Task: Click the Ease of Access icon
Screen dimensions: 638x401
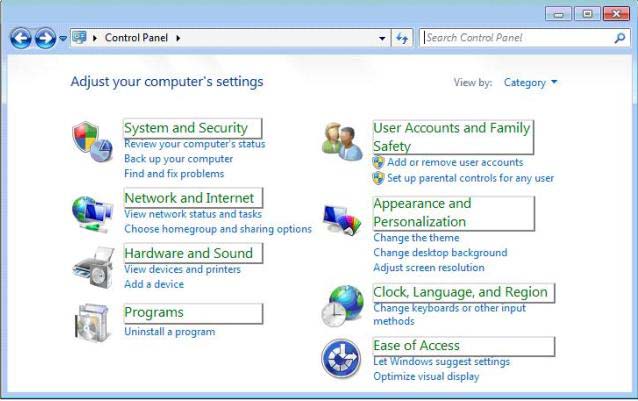Action: [x=341, y=358]
